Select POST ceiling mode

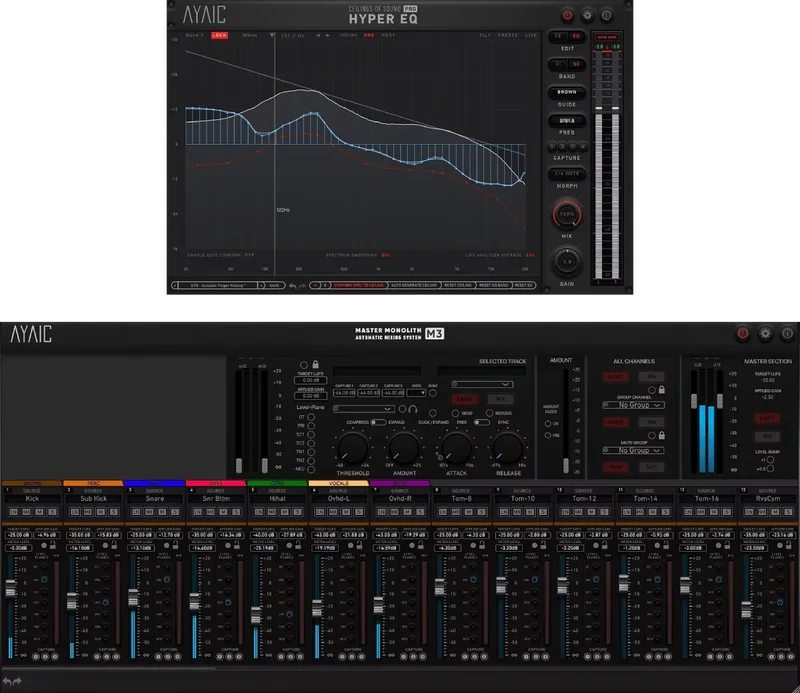point(388,35)
